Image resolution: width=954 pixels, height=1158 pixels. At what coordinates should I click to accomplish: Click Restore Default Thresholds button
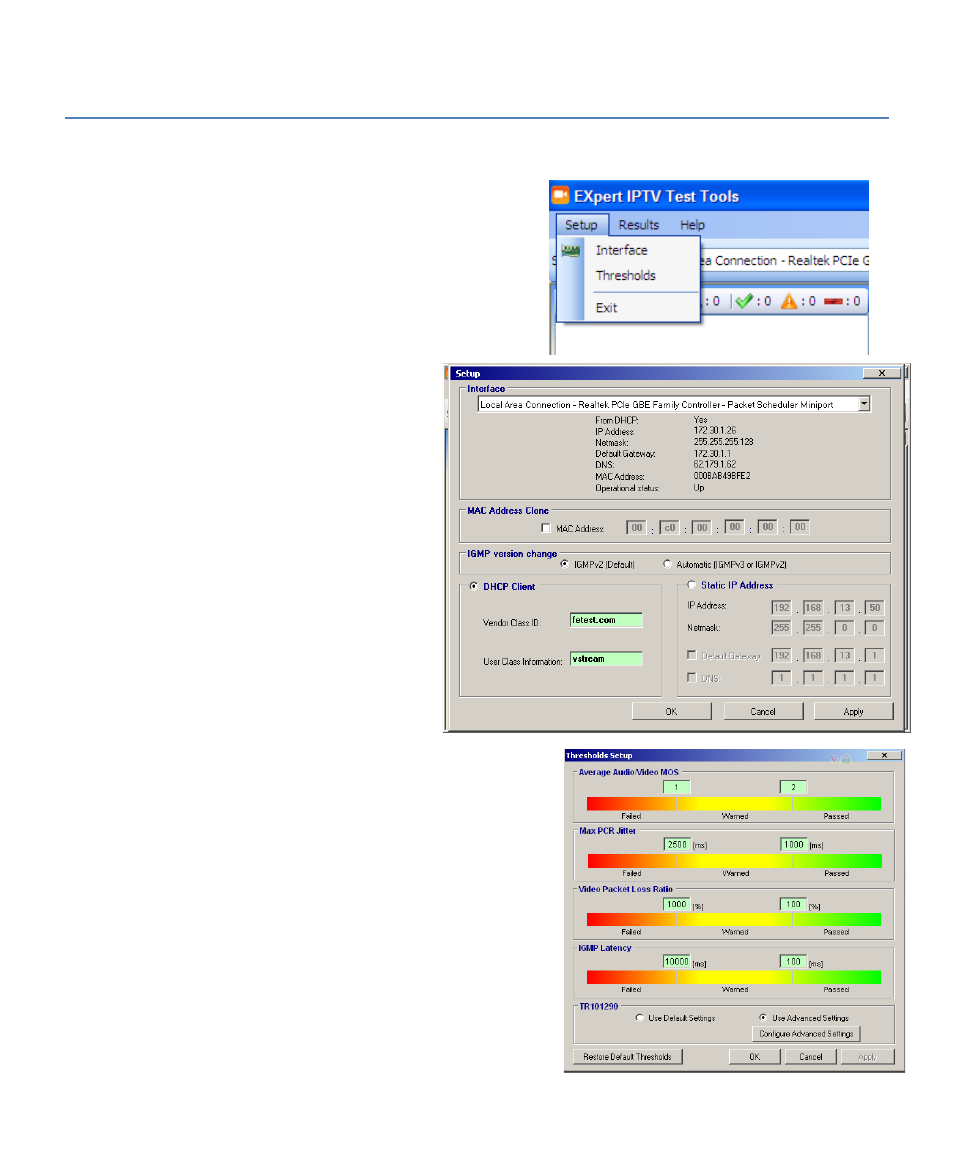point(628,1057)
